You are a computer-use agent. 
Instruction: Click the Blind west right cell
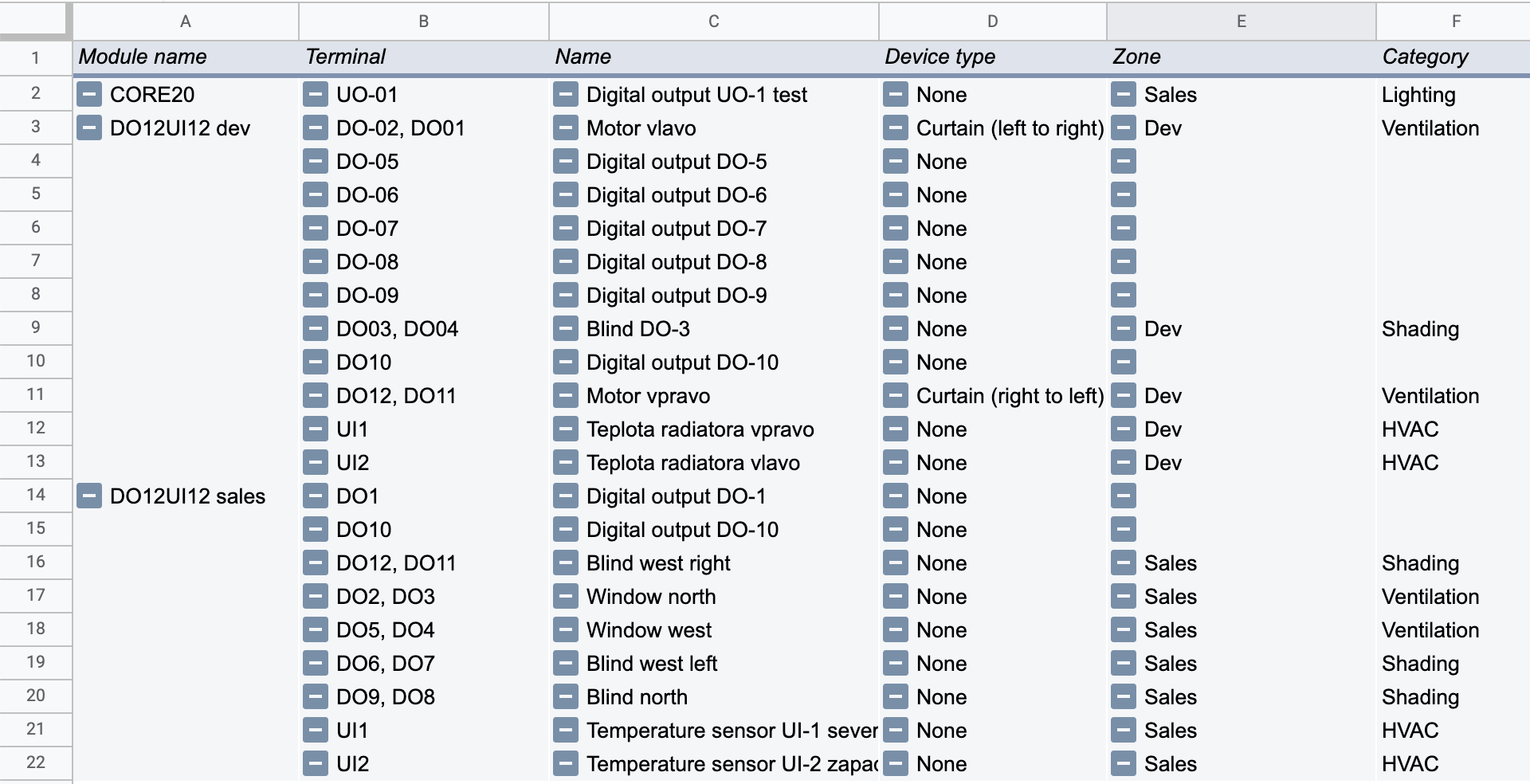click(x=658, y=563)
